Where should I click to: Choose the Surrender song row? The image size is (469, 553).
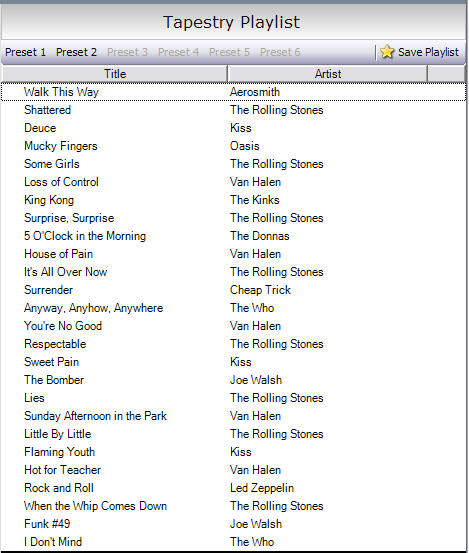point(233,290)
